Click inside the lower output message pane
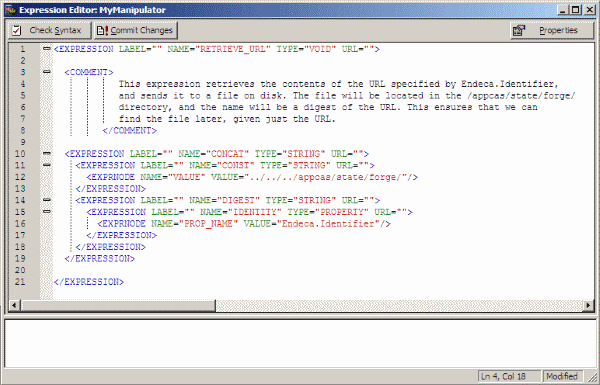This screenshot has width=600, height=385. [x=300, y=343]
